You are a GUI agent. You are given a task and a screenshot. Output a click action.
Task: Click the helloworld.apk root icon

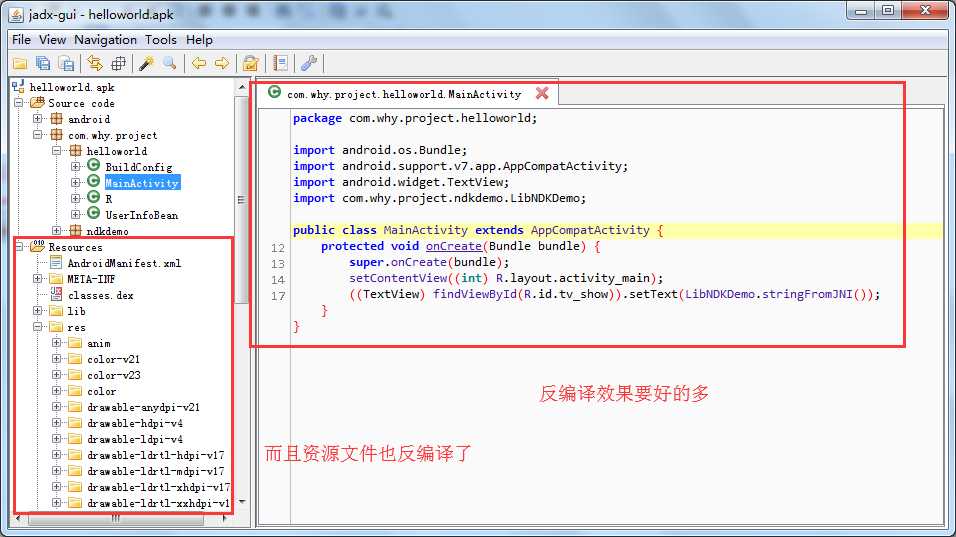pyautogui.click(x=18, y=87)
